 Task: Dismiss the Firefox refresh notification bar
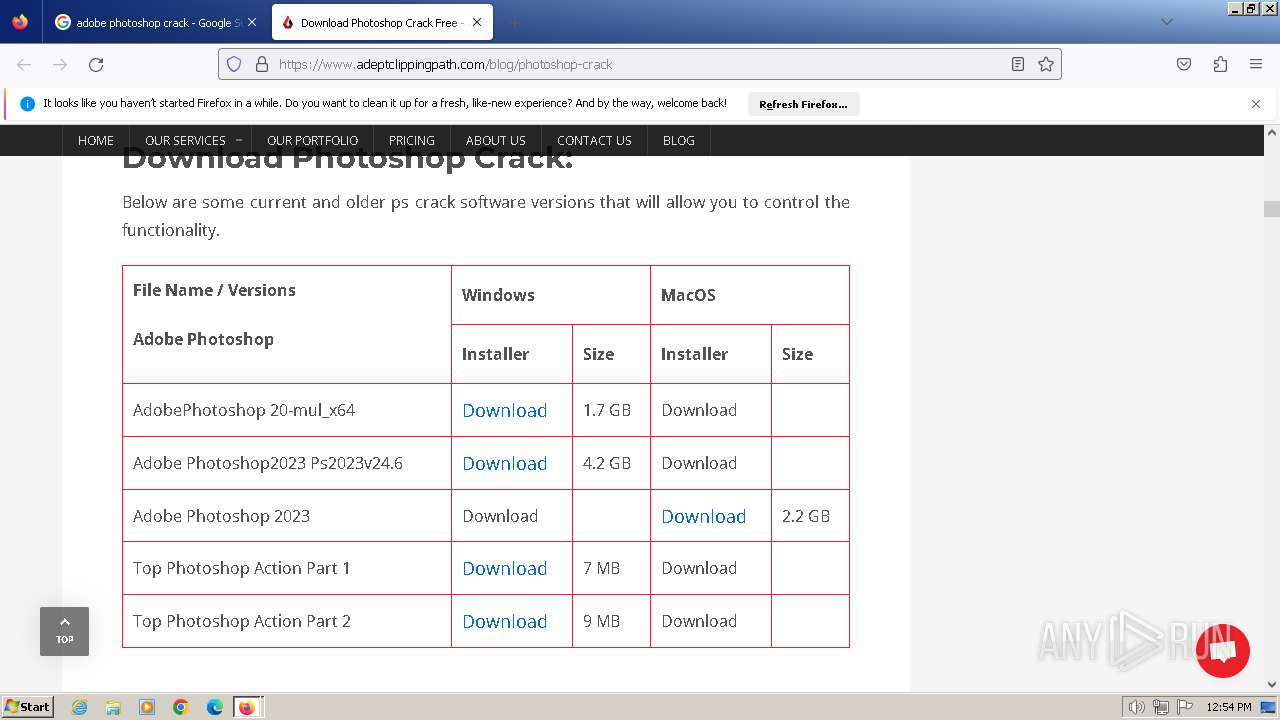coord(1256,104)
